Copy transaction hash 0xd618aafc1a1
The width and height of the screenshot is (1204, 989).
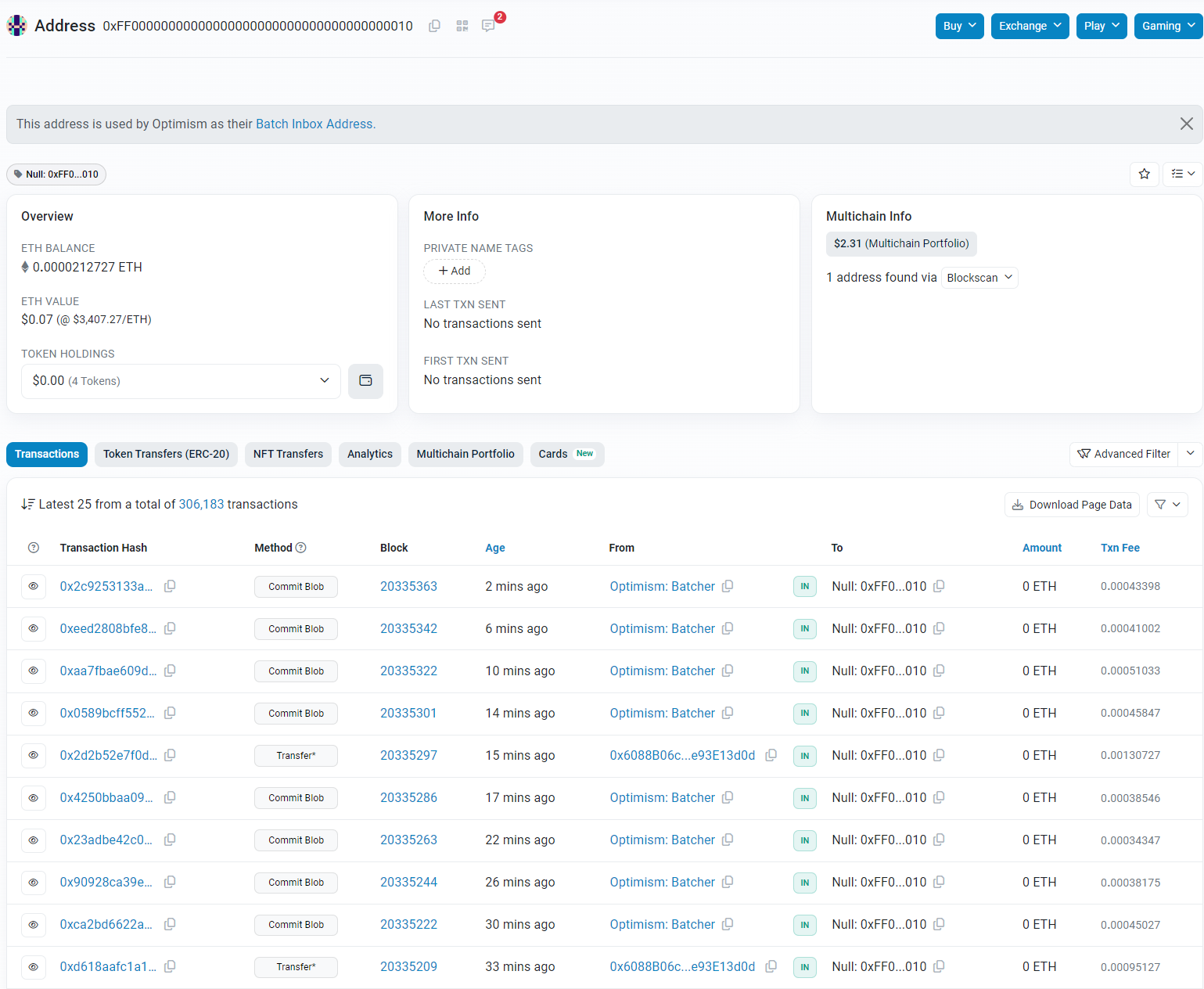tap(170, 966)
